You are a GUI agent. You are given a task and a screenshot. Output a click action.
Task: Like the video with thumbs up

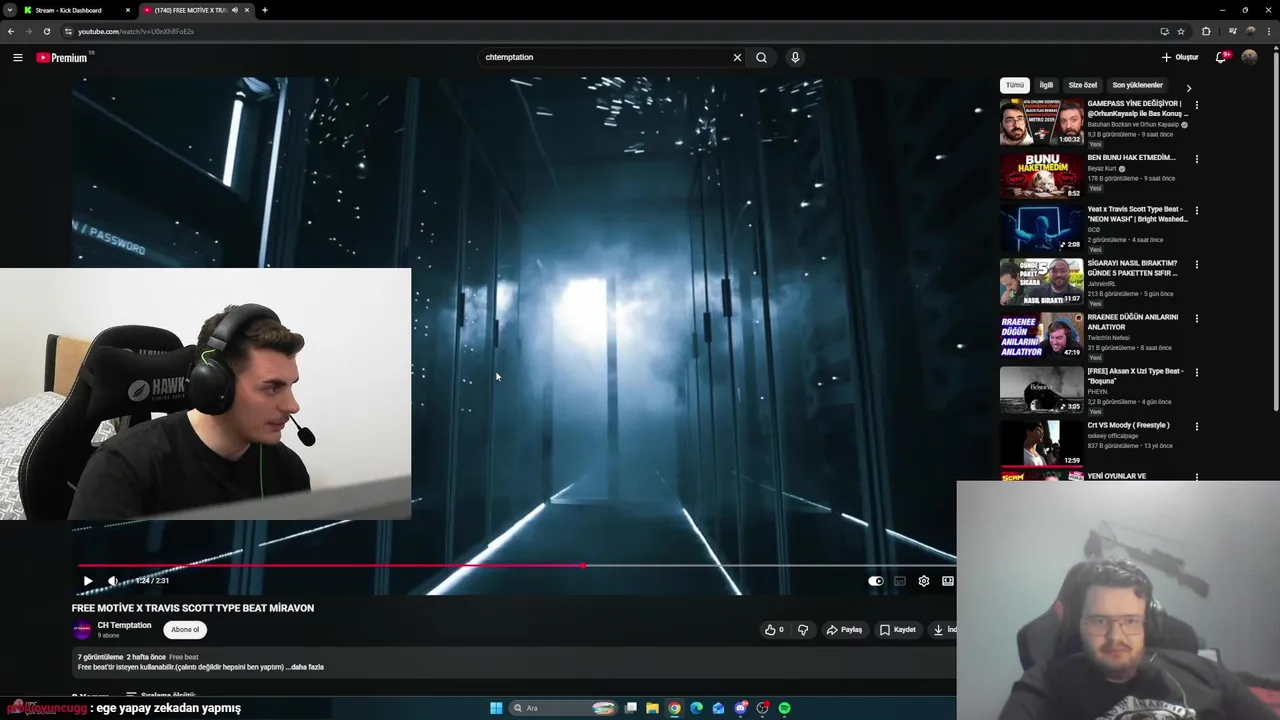(774, 630)
